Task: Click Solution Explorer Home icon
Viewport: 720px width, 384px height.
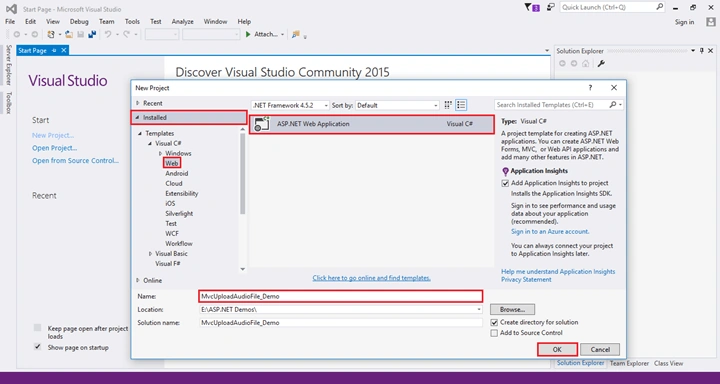Action: [x=585, y=64]
